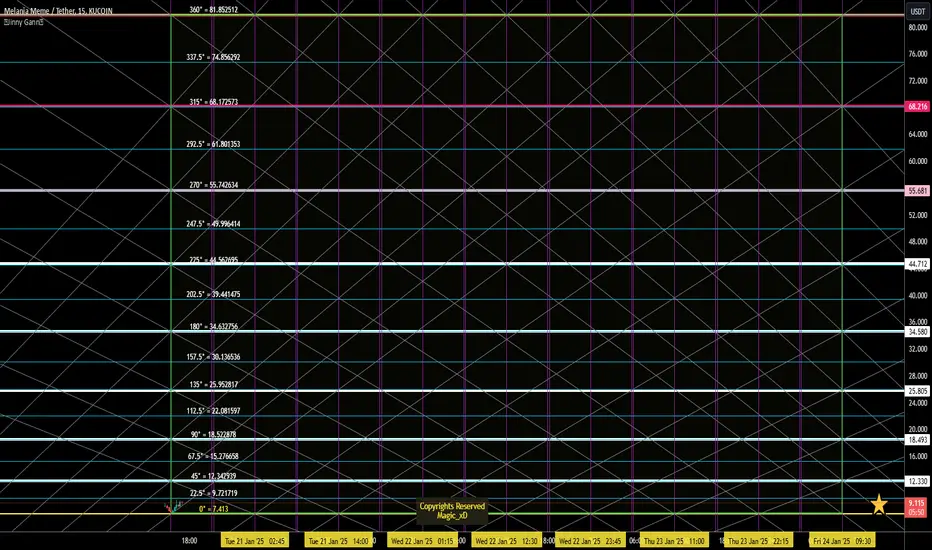Click the 40.000 price scale value
This screenshot has width=932, height=550.
918,296
